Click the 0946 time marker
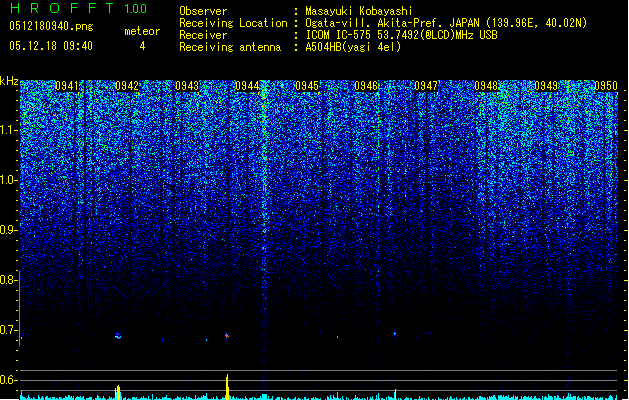 tap(366, 86)
